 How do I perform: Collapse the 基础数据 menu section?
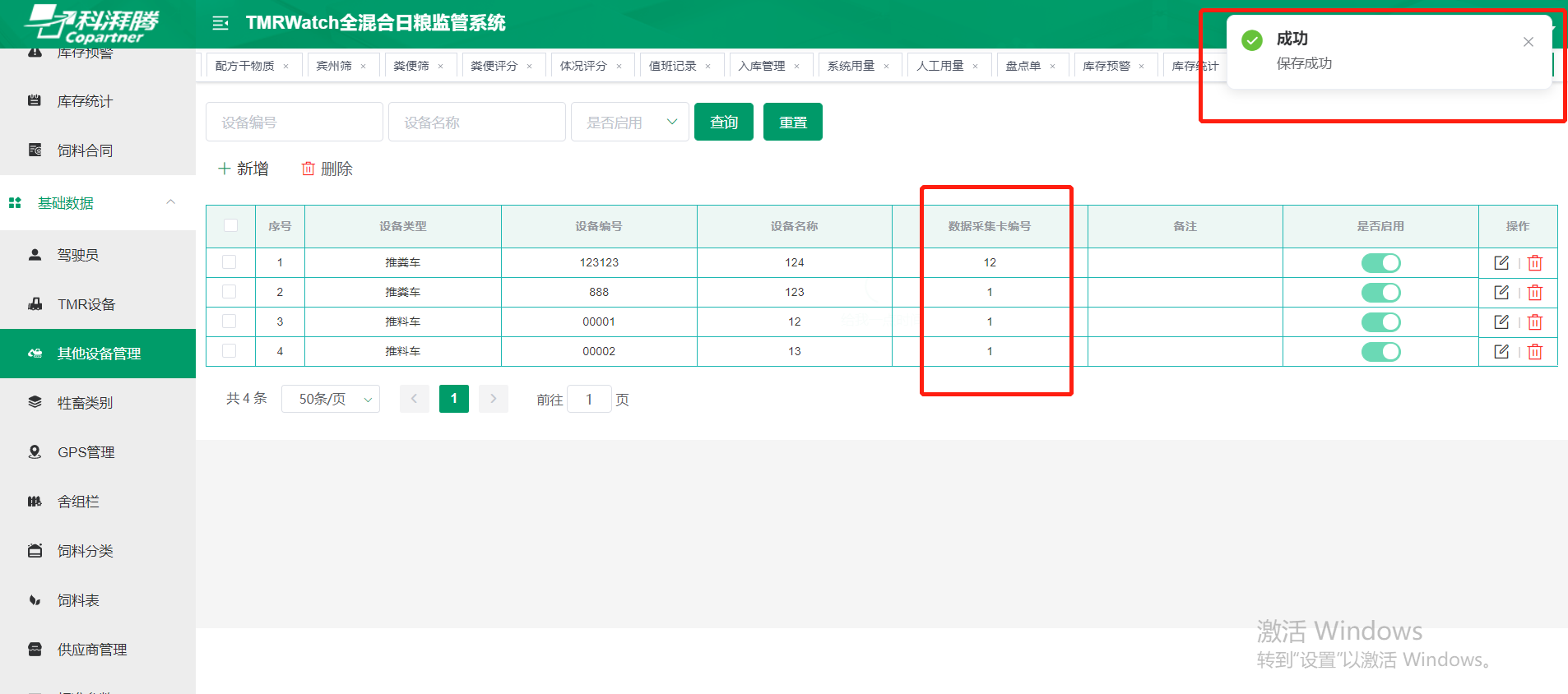(170, 202)
